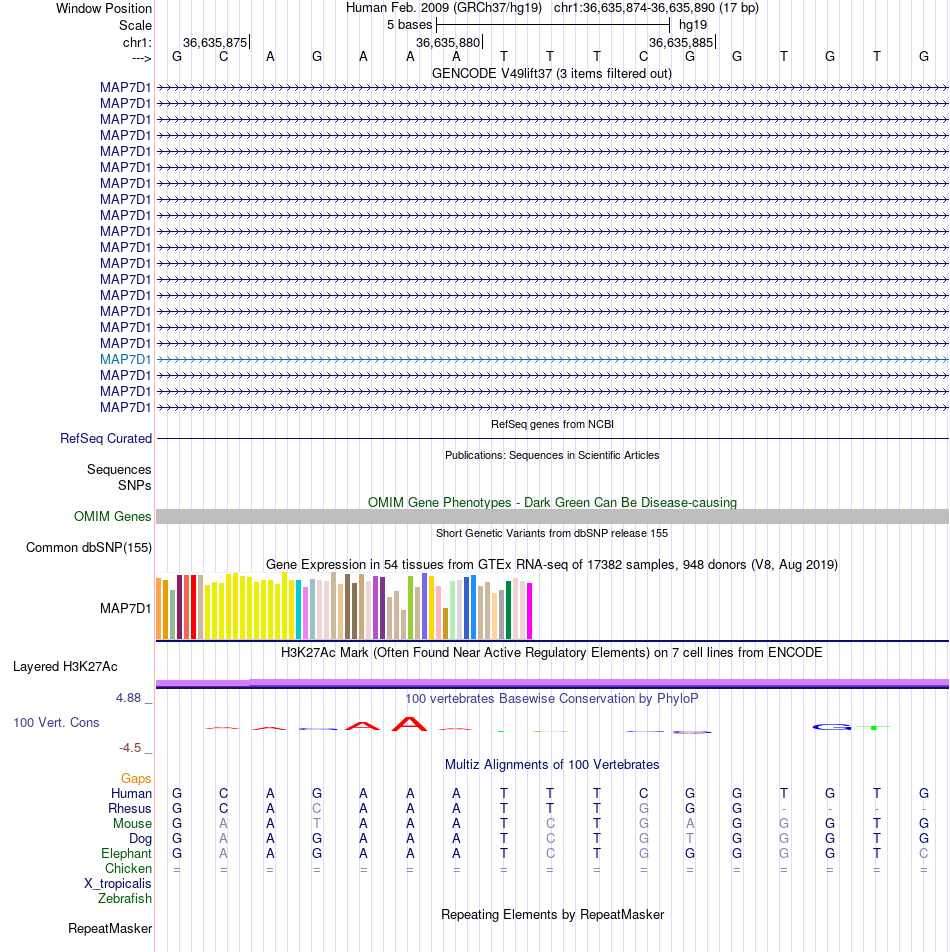This screenshot has width=950, height=952.
Task: Select the Scale track label
Action: click(x=135, y=26)
